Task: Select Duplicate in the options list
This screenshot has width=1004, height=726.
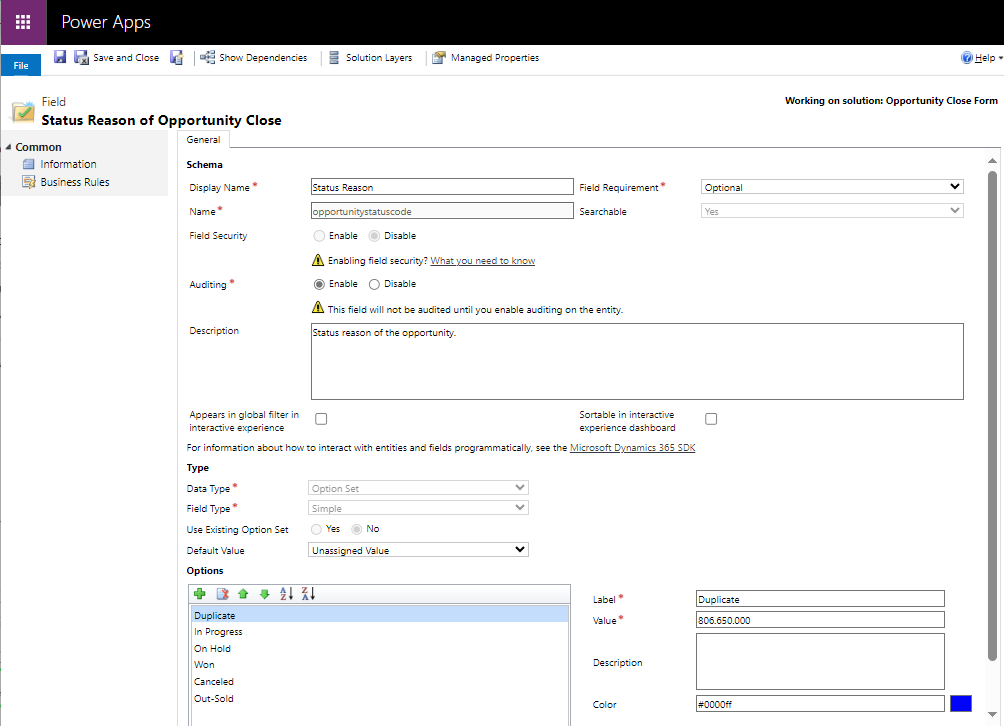Action: pyautogui.click(x=380, y=615)
